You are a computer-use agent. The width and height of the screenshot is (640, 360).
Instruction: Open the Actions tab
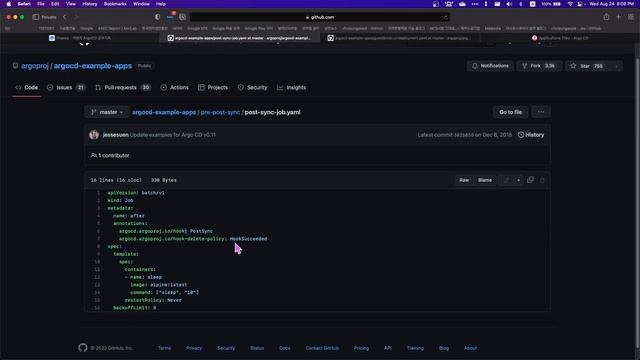175,87
